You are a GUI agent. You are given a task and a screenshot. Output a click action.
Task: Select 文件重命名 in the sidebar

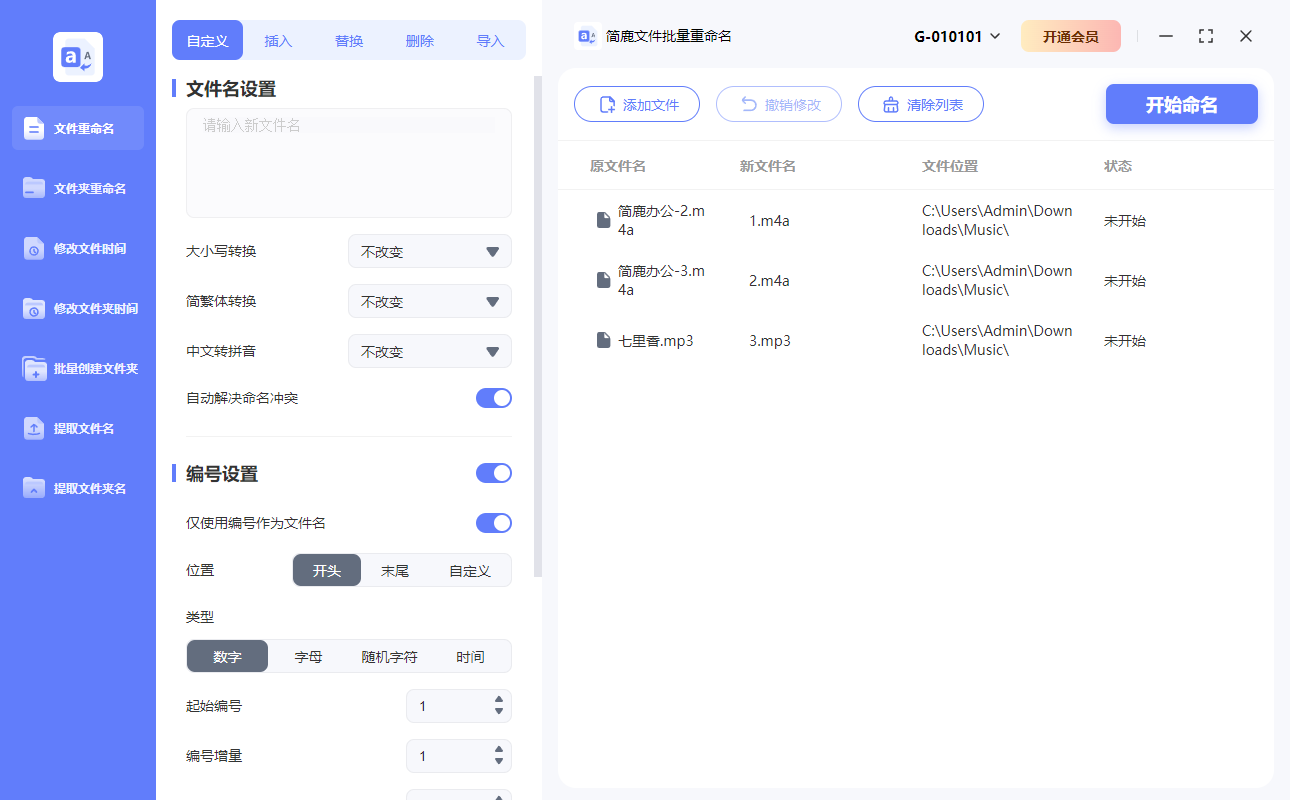(77, 128)
